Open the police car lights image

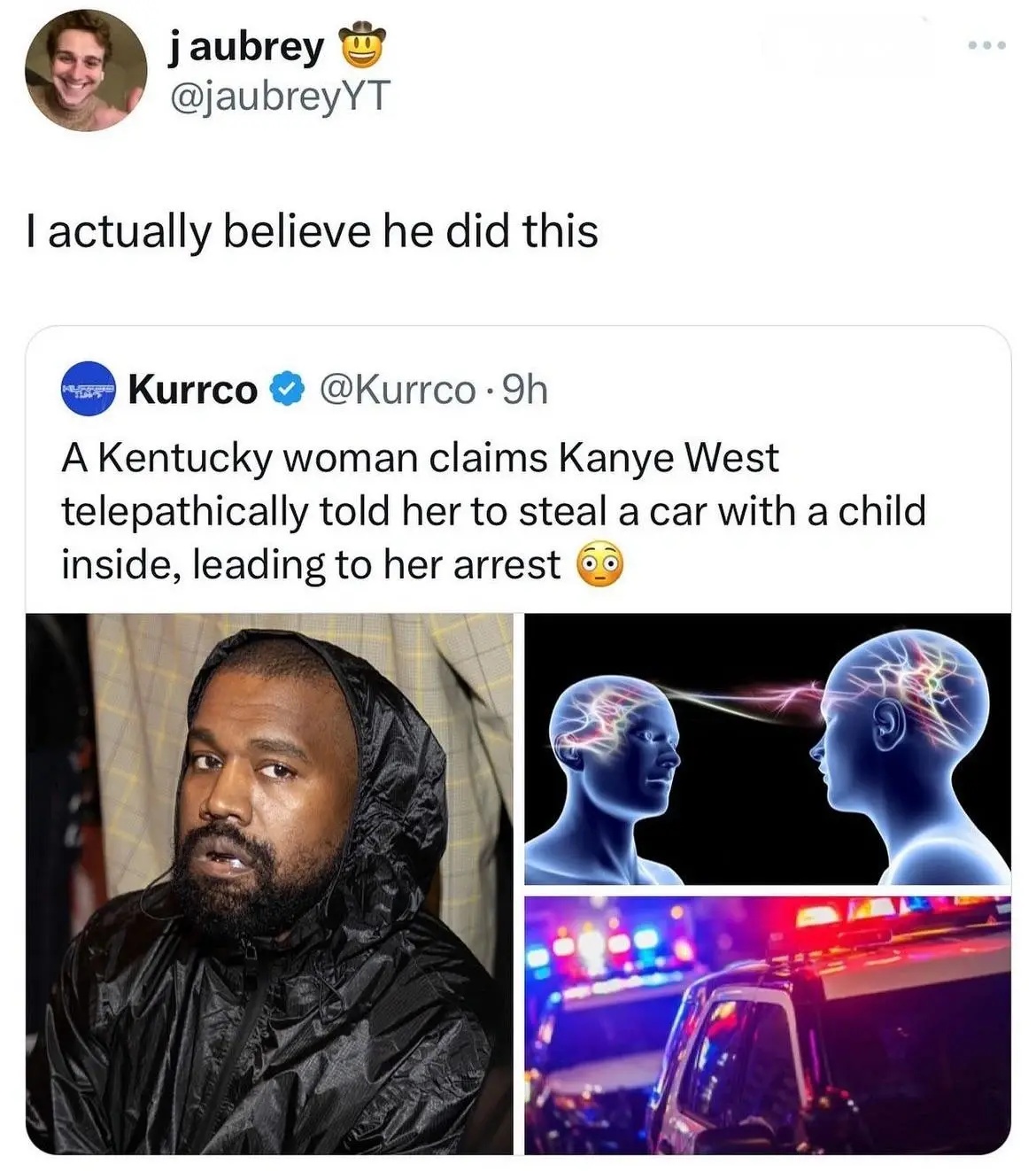point(768,1025)
